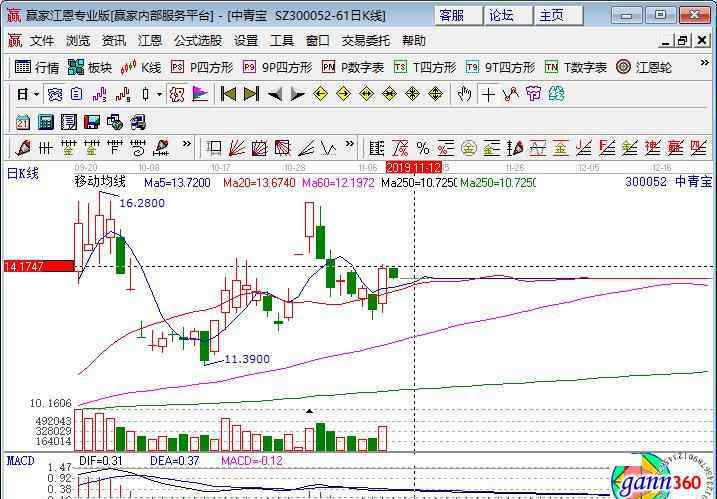
Task: Click yellow diamond left-arrow icon
Action: pyautogui.click(x=320, y=94)
